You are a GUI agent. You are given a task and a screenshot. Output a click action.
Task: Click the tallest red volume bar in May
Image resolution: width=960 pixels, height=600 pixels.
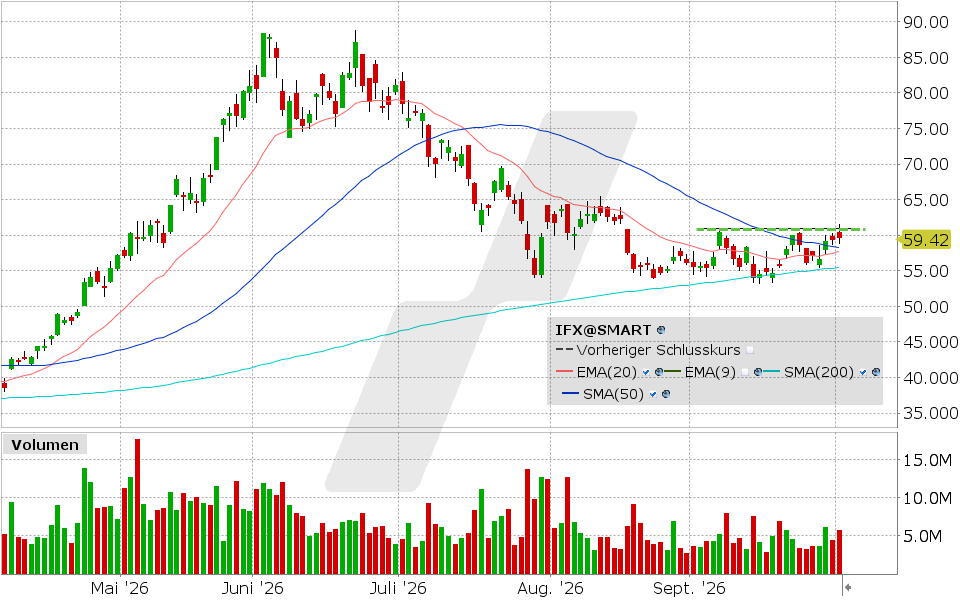pyautogui.click(x=137, y=506)
